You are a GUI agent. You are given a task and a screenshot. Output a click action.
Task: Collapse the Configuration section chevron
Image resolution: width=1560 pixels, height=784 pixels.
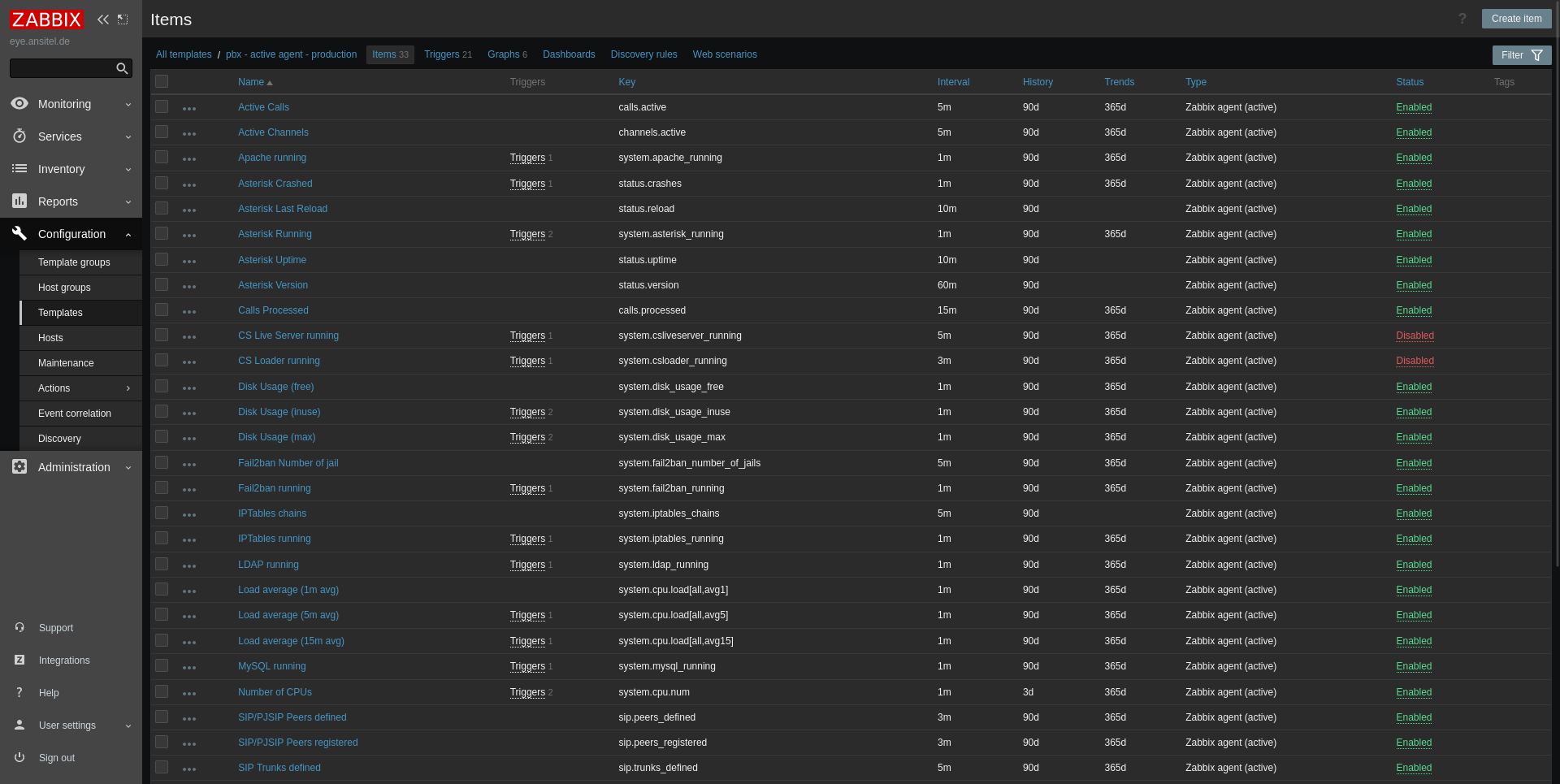(128, 234)
